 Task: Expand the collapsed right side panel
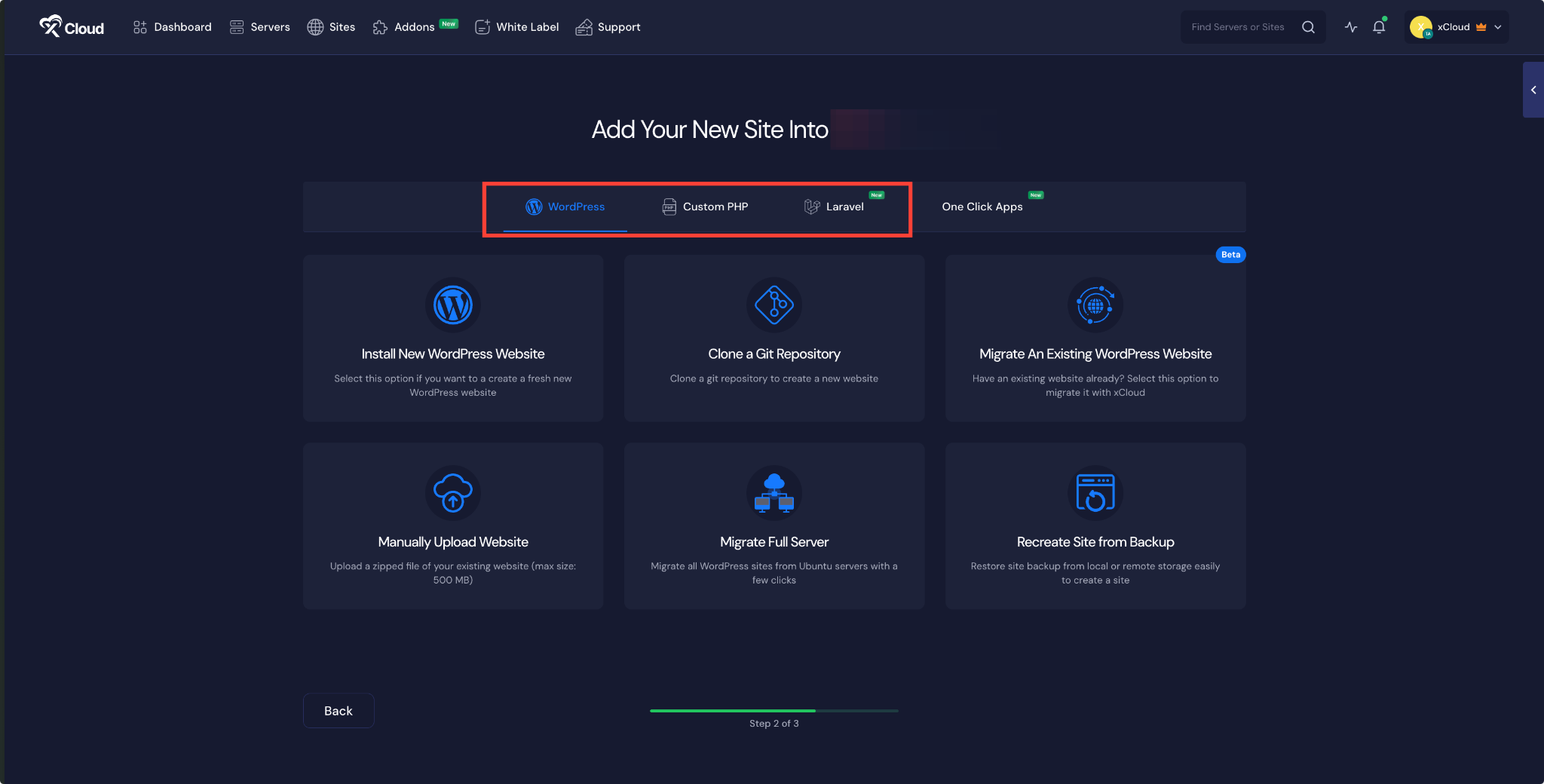coord(1534,90)
